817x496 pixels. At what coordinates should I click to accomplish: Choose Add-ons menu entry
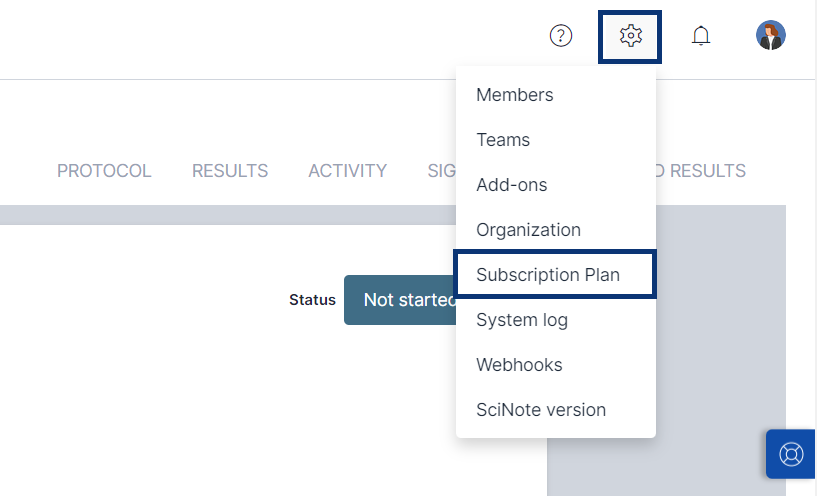click(511, 185)
